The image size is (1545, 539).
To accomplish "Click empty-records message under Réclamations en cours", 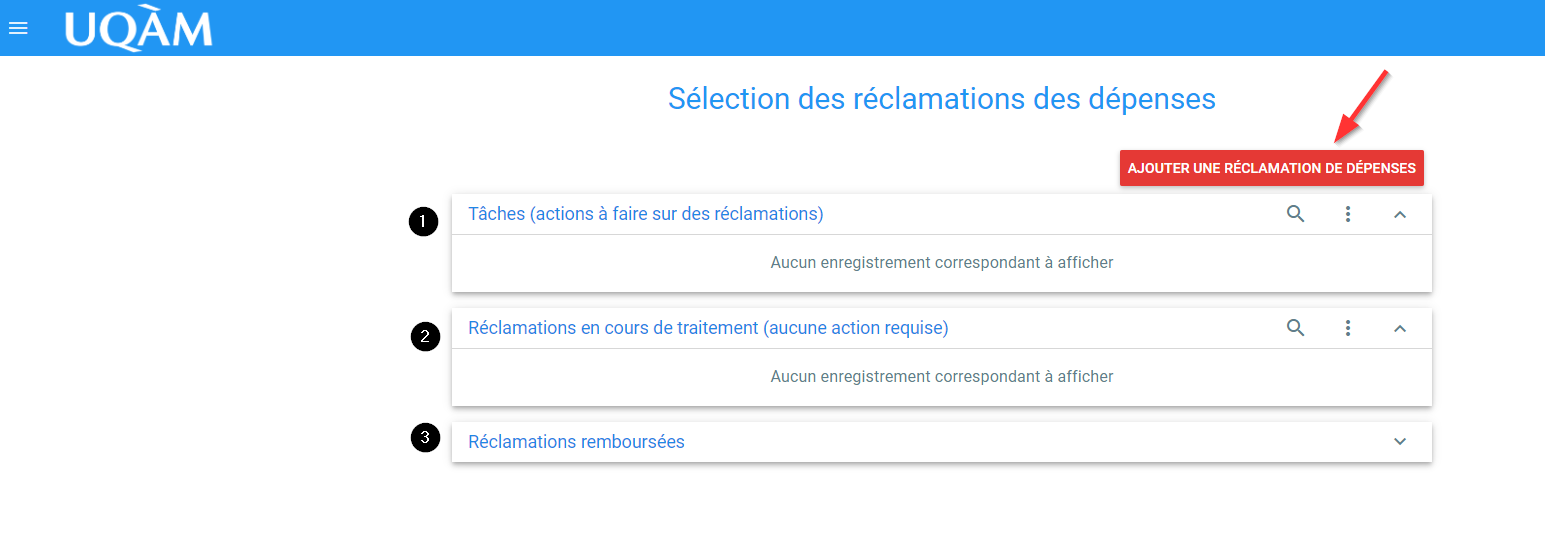I will coord(942,377).
